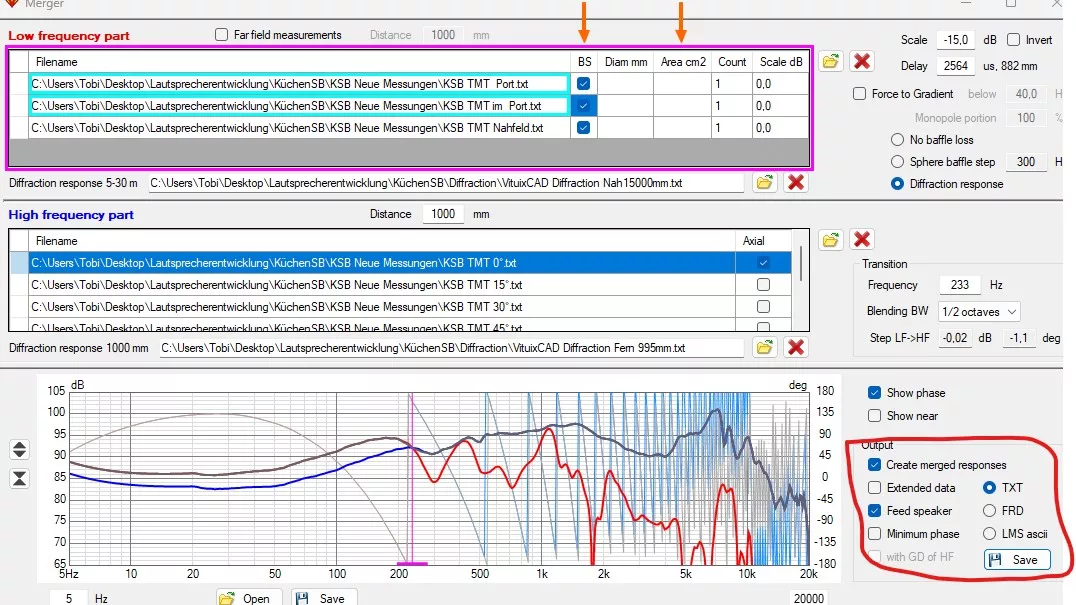Enable Far field measurements checkbox

222,35
